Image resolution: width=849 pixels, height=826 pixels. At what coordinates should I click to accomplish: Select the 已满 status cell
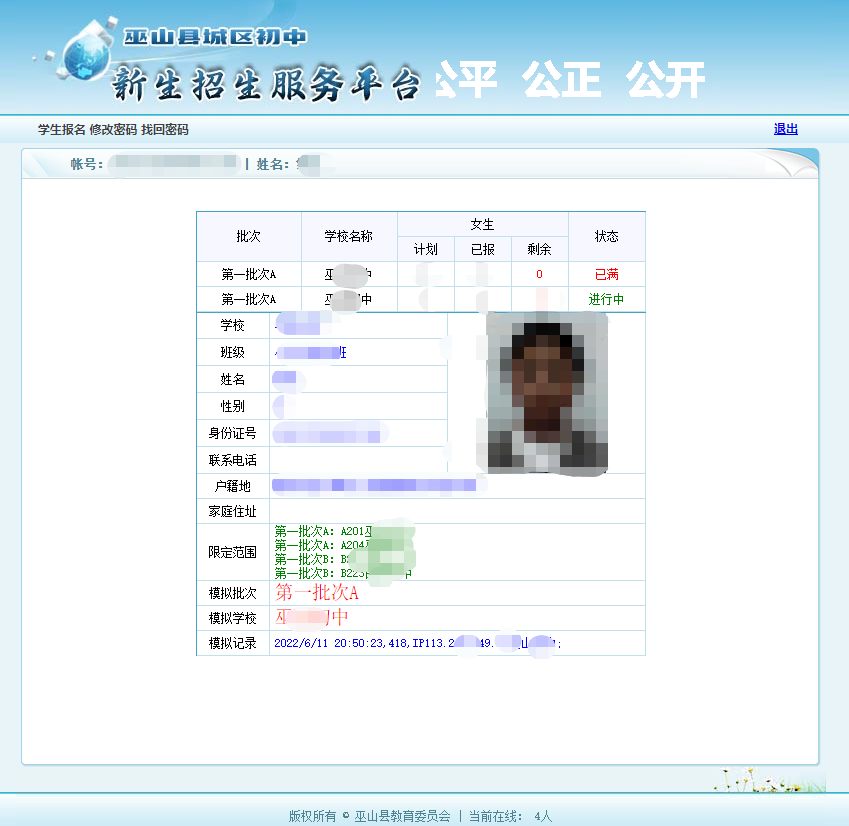pyautogui.click(x=606, y=274)
